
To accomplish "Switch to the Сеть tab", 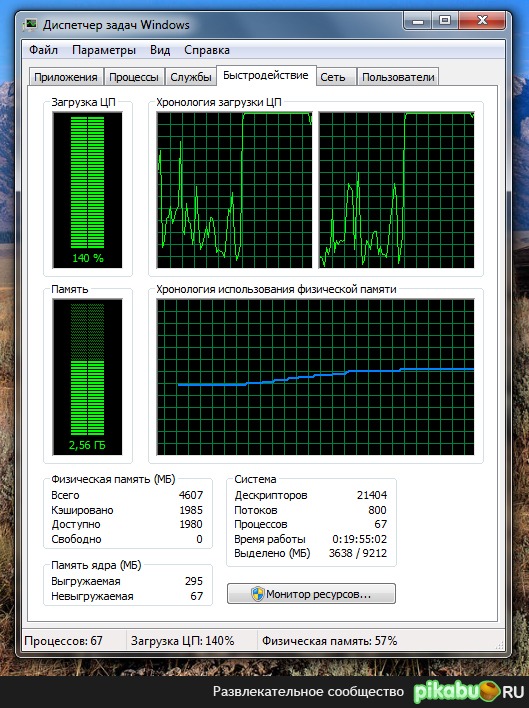I will pyautogui.click(x=333, y=77).
